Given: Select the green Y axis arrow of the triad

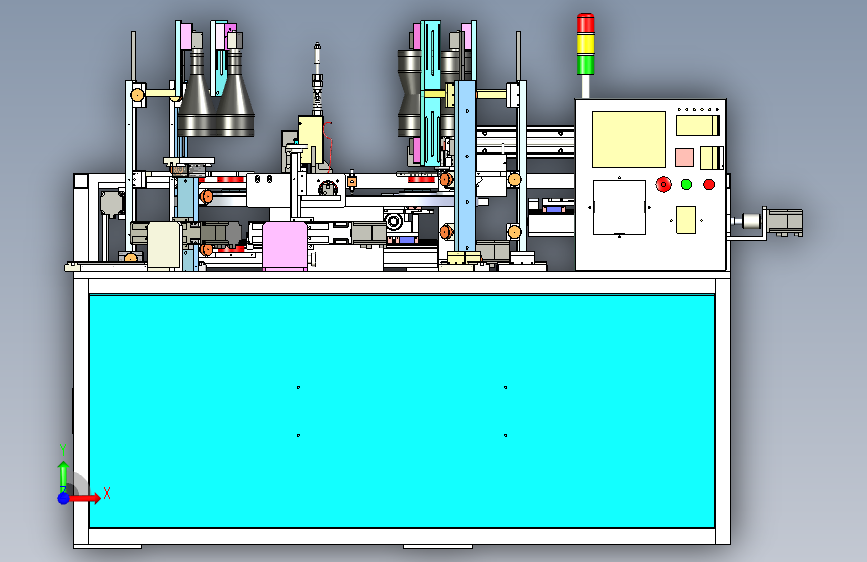Looking at the screenshot, I should (x=63, y=475).
